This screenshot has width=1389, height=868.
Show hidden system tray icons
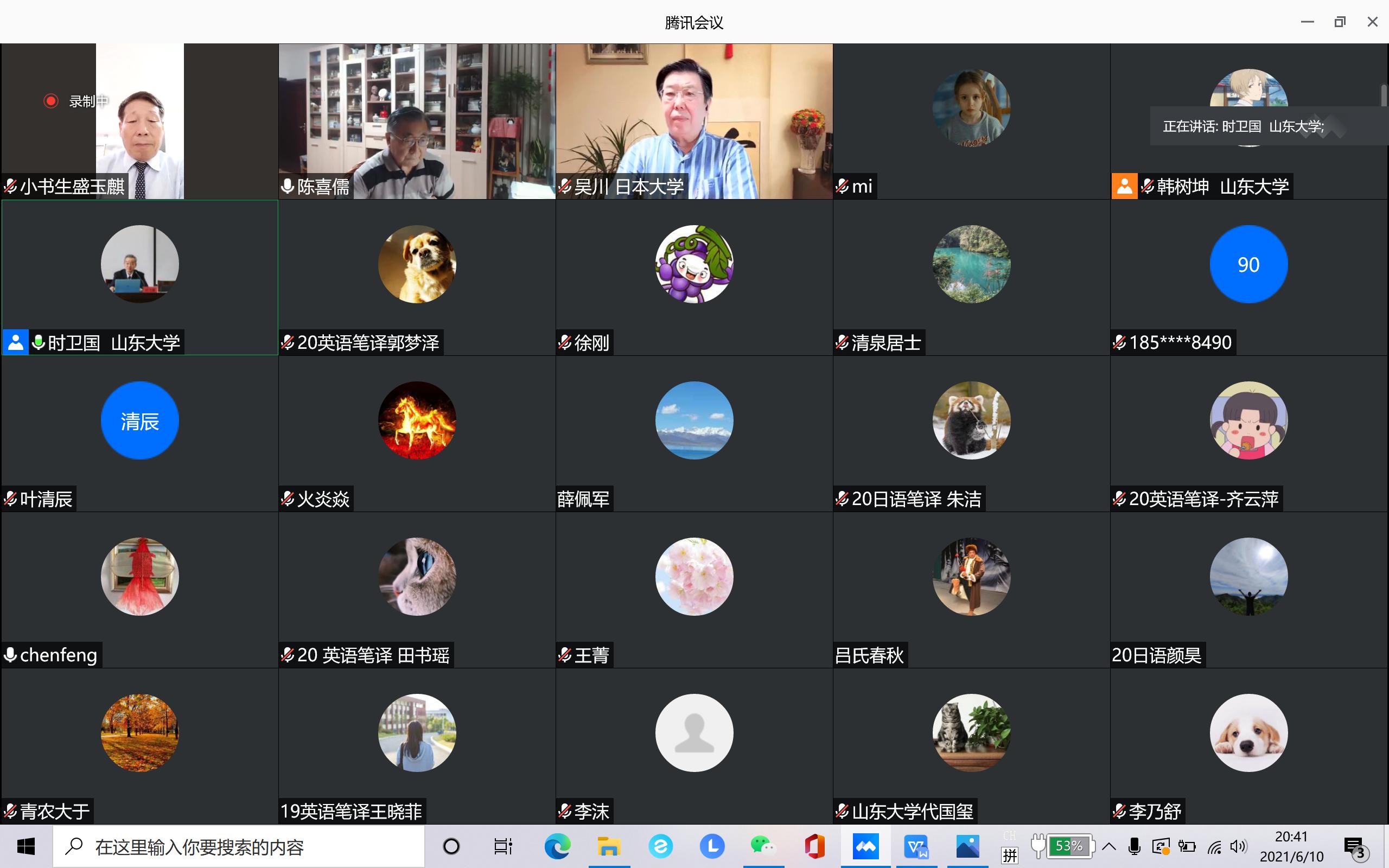tap(1109, 847)
